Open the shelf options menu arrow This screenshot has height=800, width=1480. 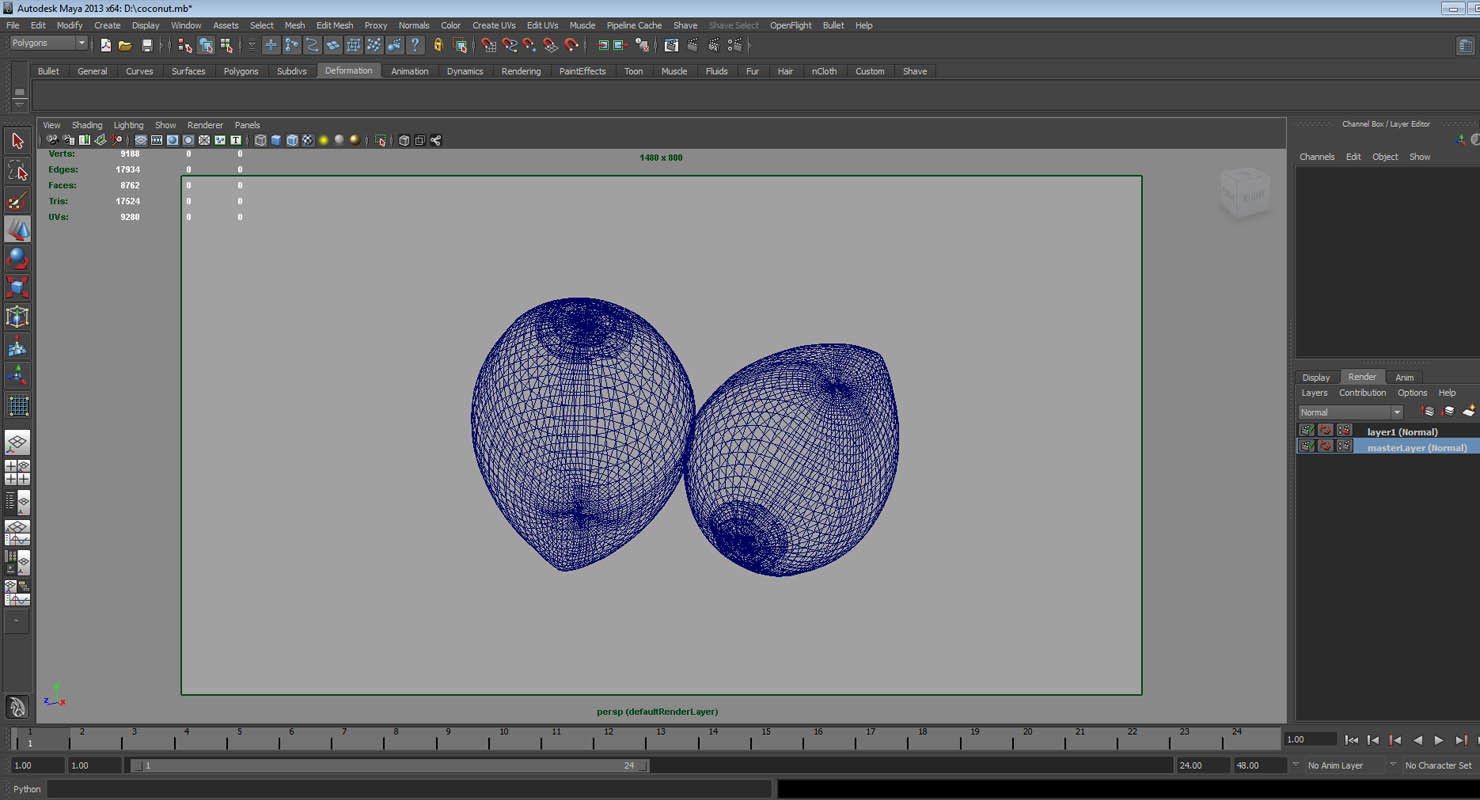19,103
